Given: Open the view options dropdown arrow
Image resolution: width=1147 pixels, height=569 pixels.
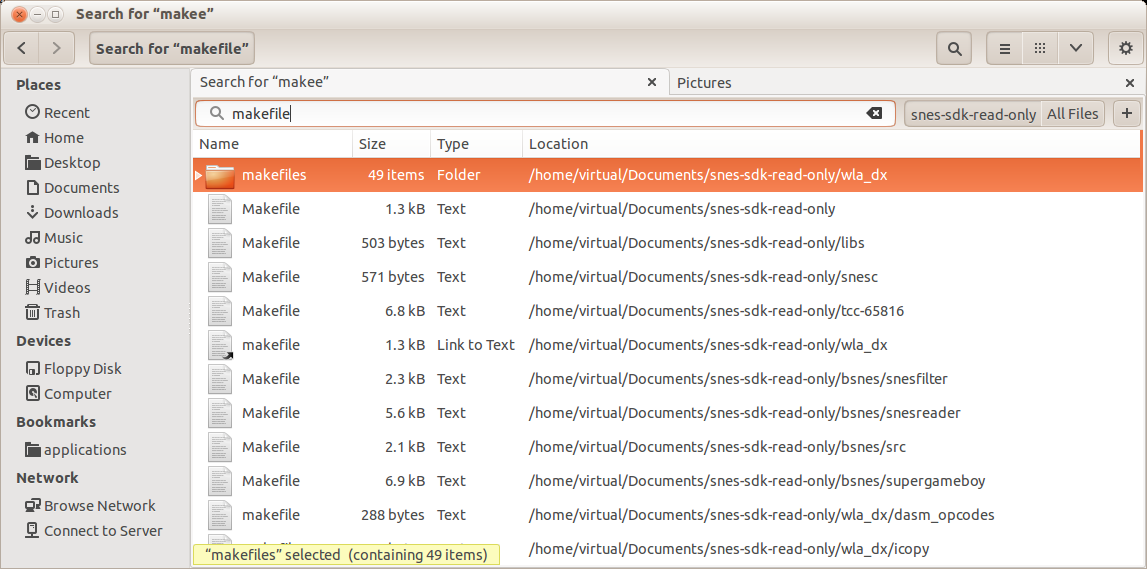Looking at the screenshot, I should 1075,48.
